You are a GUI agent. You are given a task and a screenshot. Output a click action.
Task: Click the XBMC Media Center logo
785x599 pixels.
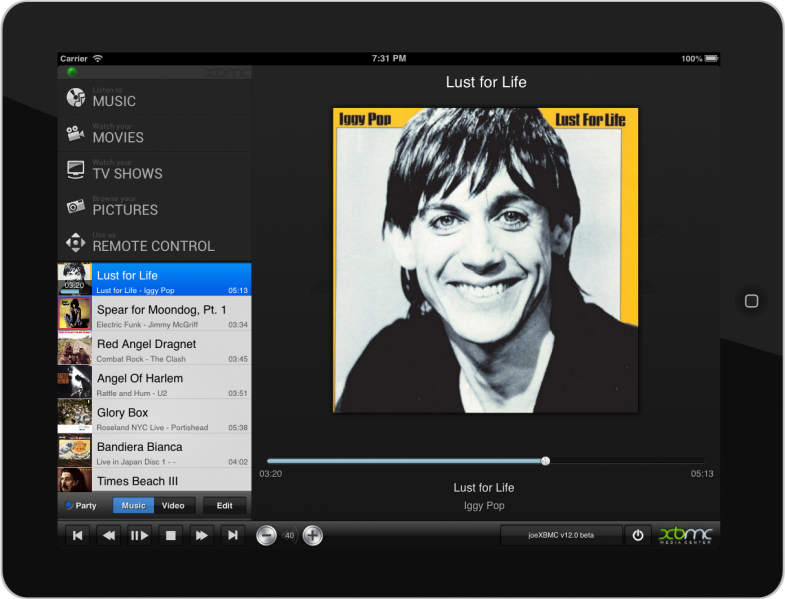point(685,535)
